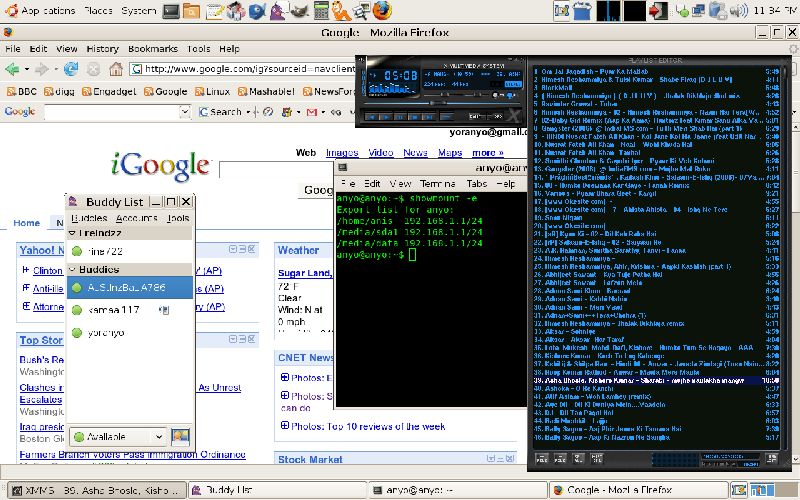The width and height of the screenshot is (800, 500).
Task: Open the Buddies menu in Buddy List
Action: tap(89, 218)
